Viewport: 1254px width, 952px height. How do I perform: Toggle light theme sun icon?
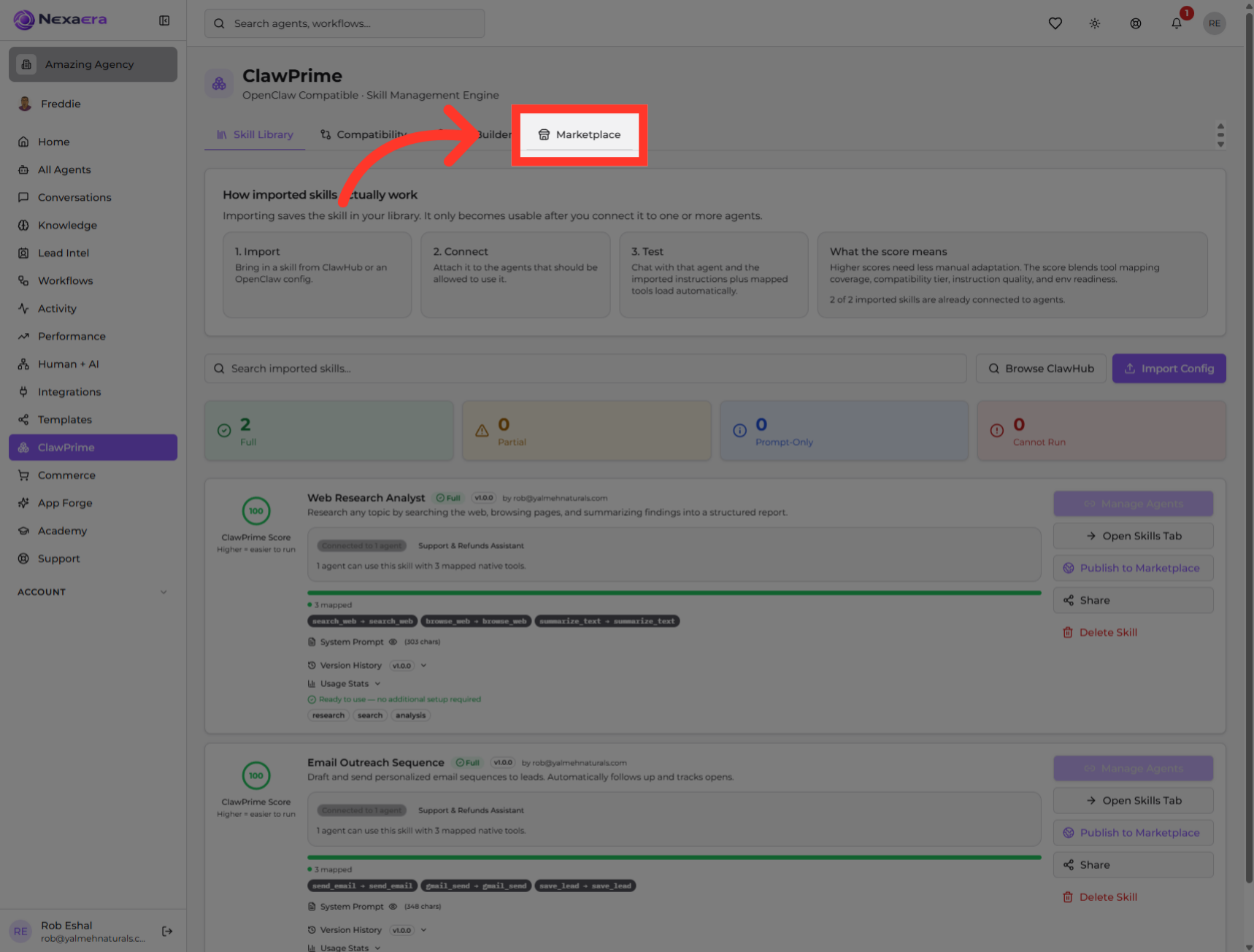pyautogui.click(x=1095, y=23)
